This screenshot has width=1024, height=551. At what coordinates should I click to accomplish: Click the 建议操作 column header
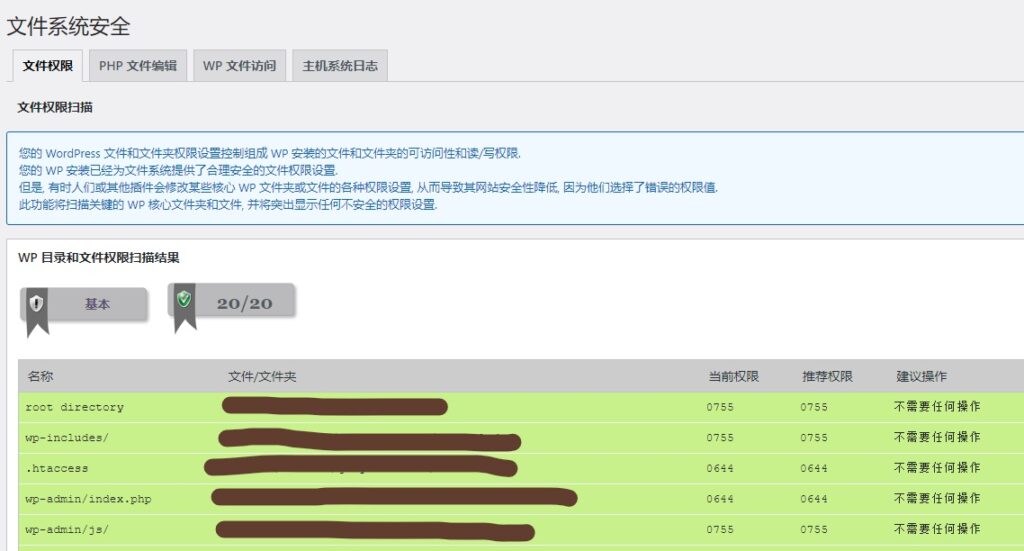921,377
